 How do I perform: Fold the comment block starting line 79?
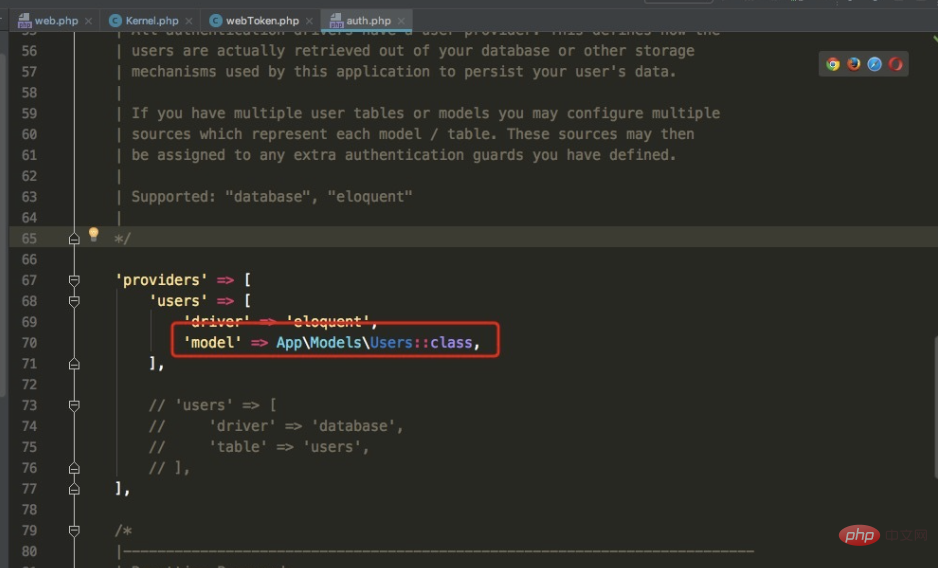click(x=74, y=531)
